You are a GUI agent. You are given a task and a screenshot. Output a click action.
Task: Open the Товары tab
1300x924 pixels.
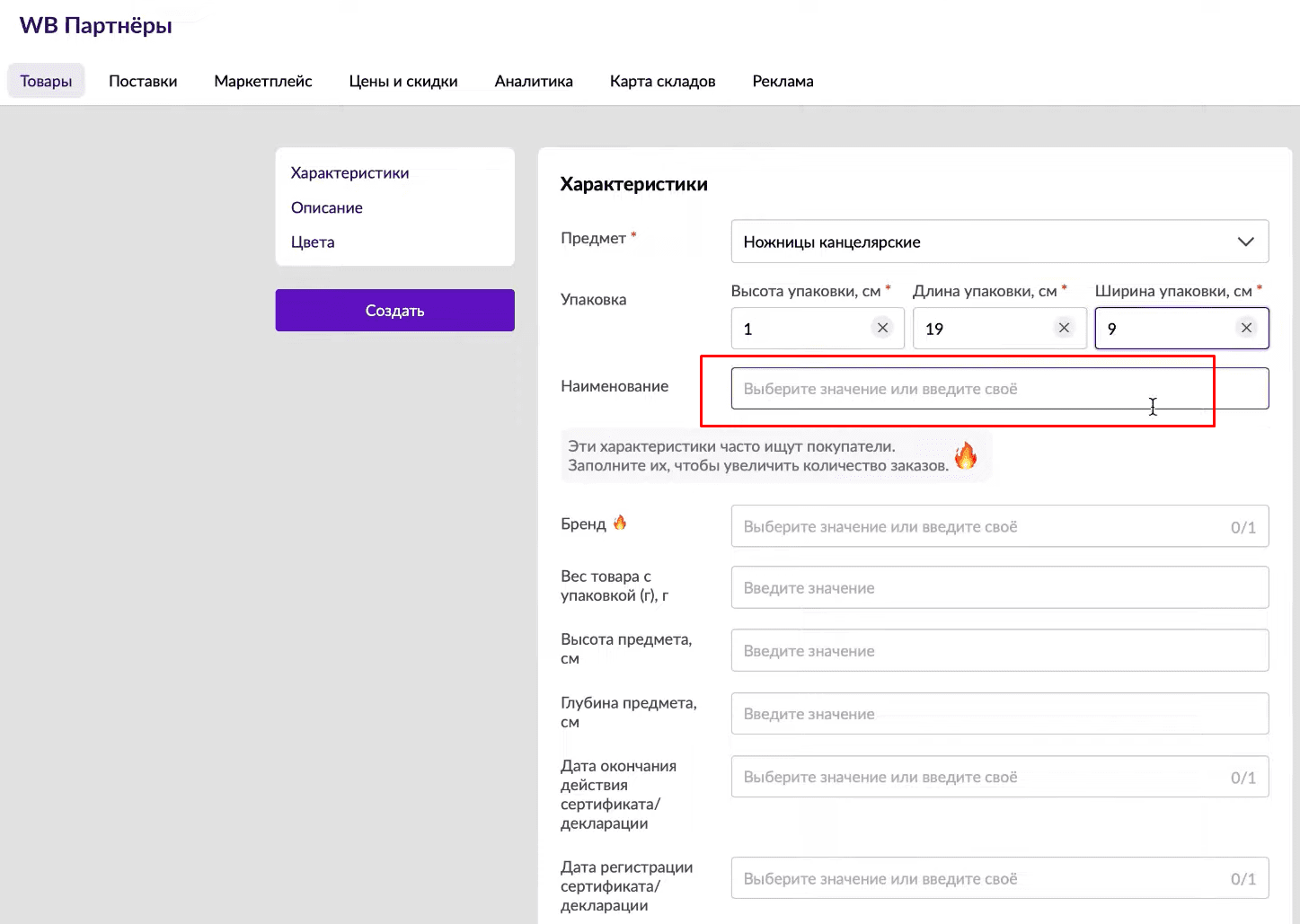coord(46,81)
